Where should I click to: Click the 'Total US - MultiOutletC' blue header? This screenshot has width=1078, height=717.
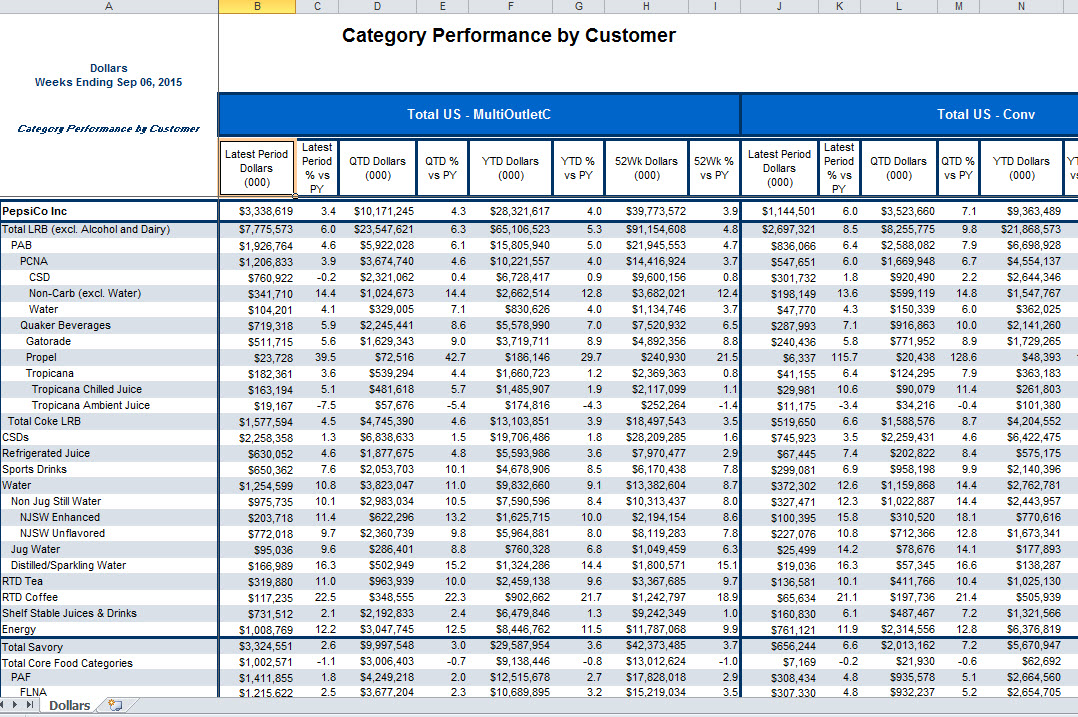(x=479, y=114)
